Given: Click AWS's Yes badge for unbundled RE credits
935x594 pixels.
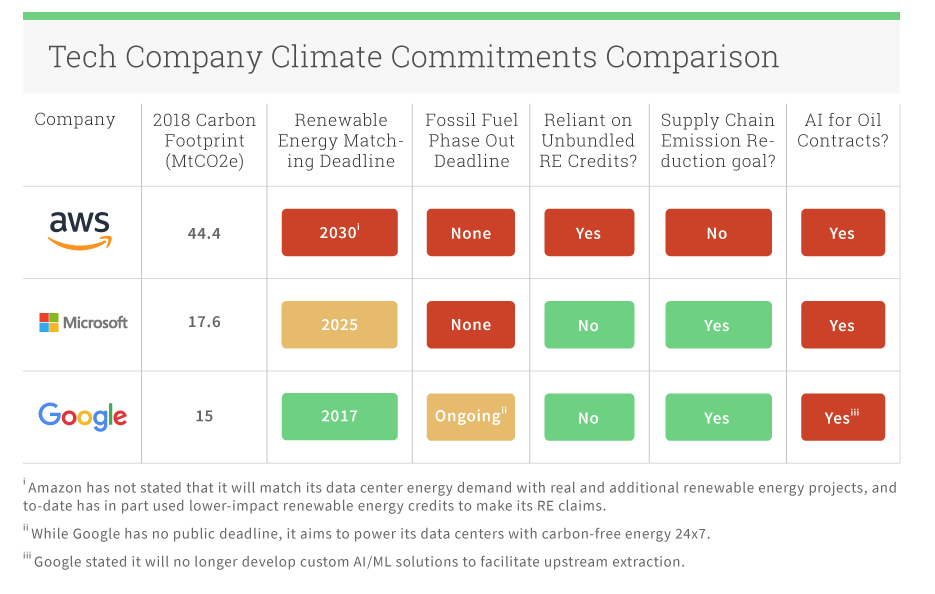Looking at the screenshot, I should point(588,233).
